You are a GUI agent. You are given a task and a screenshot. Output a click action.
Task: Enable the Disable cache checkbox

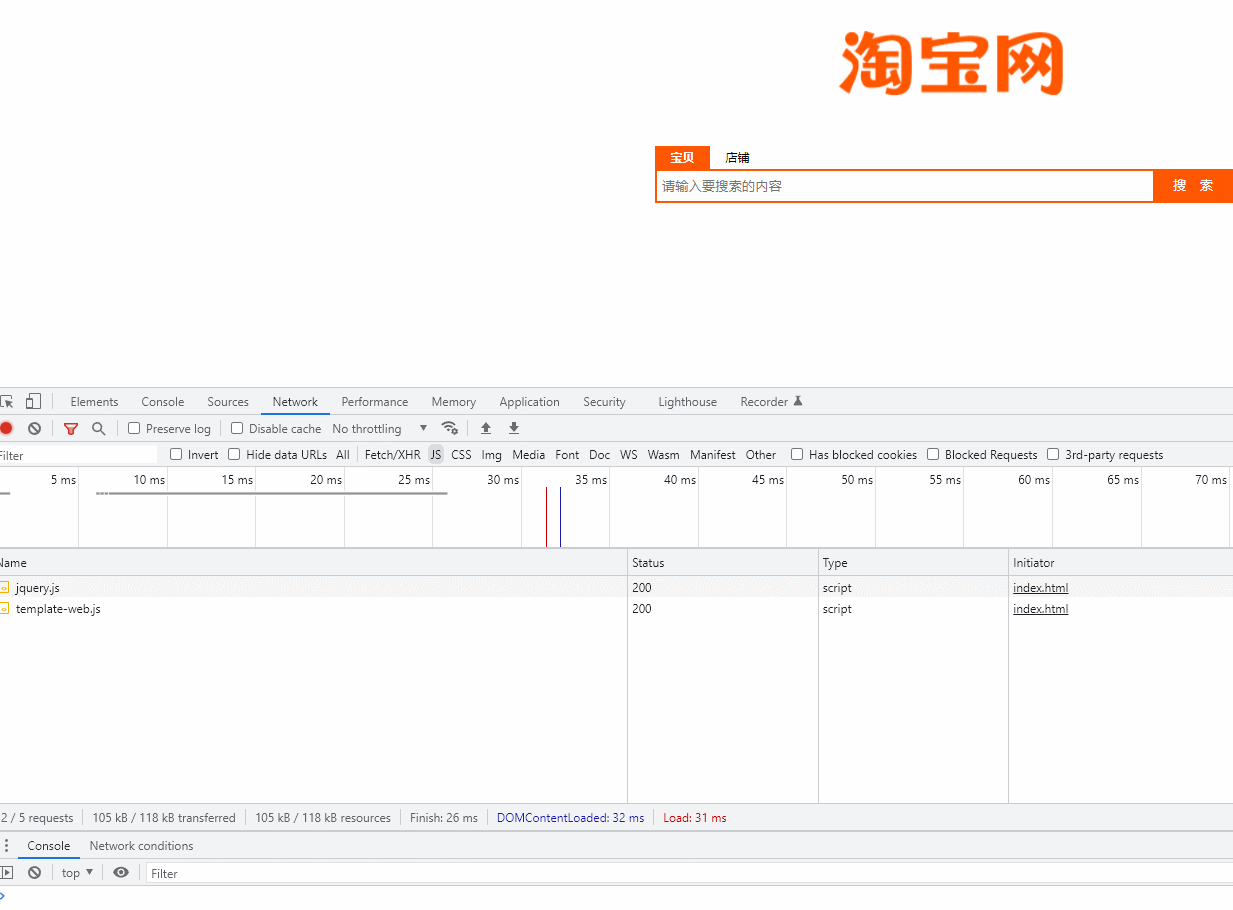point(237,428)
